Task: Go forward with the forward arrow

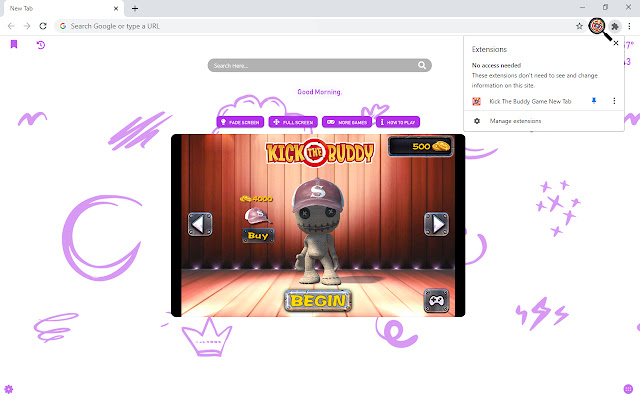Action: click(x=27, y=26)
